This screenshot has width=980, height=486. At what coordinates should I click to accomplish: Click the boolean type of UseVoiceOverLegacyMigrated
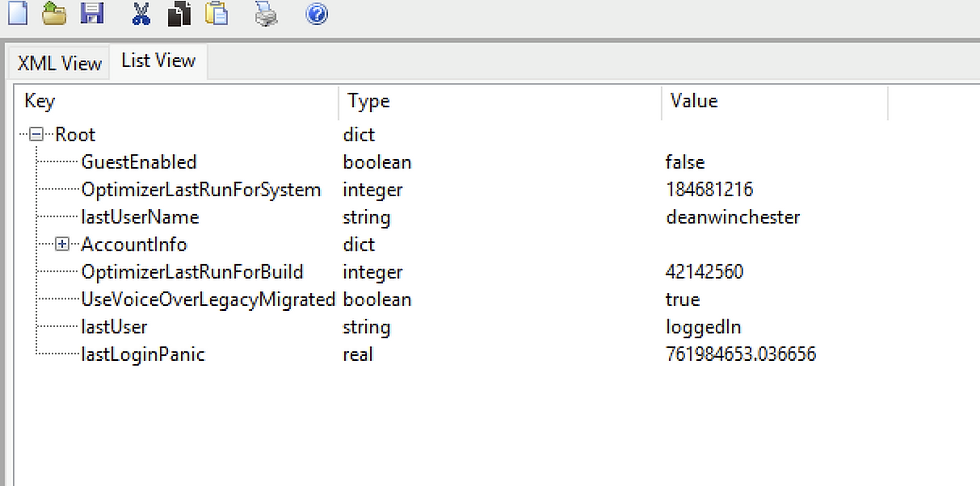click(377, 299)
